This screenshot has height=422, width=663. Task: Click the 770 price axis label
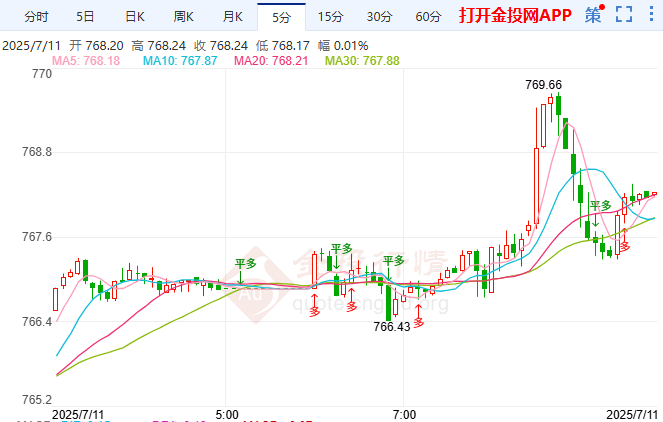click(x=42, y=74)
